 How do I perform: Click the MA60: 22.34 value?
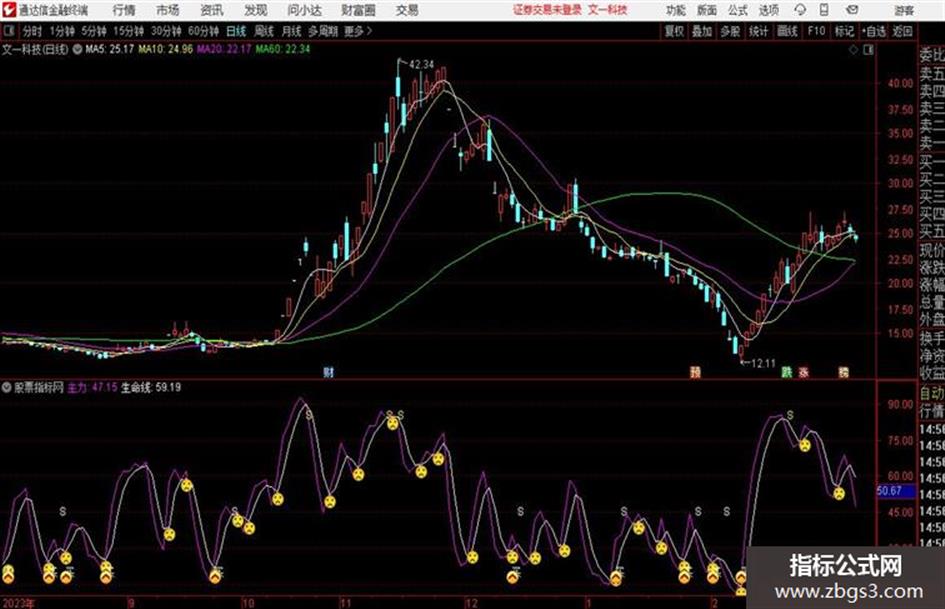click(x=282, y=49)
